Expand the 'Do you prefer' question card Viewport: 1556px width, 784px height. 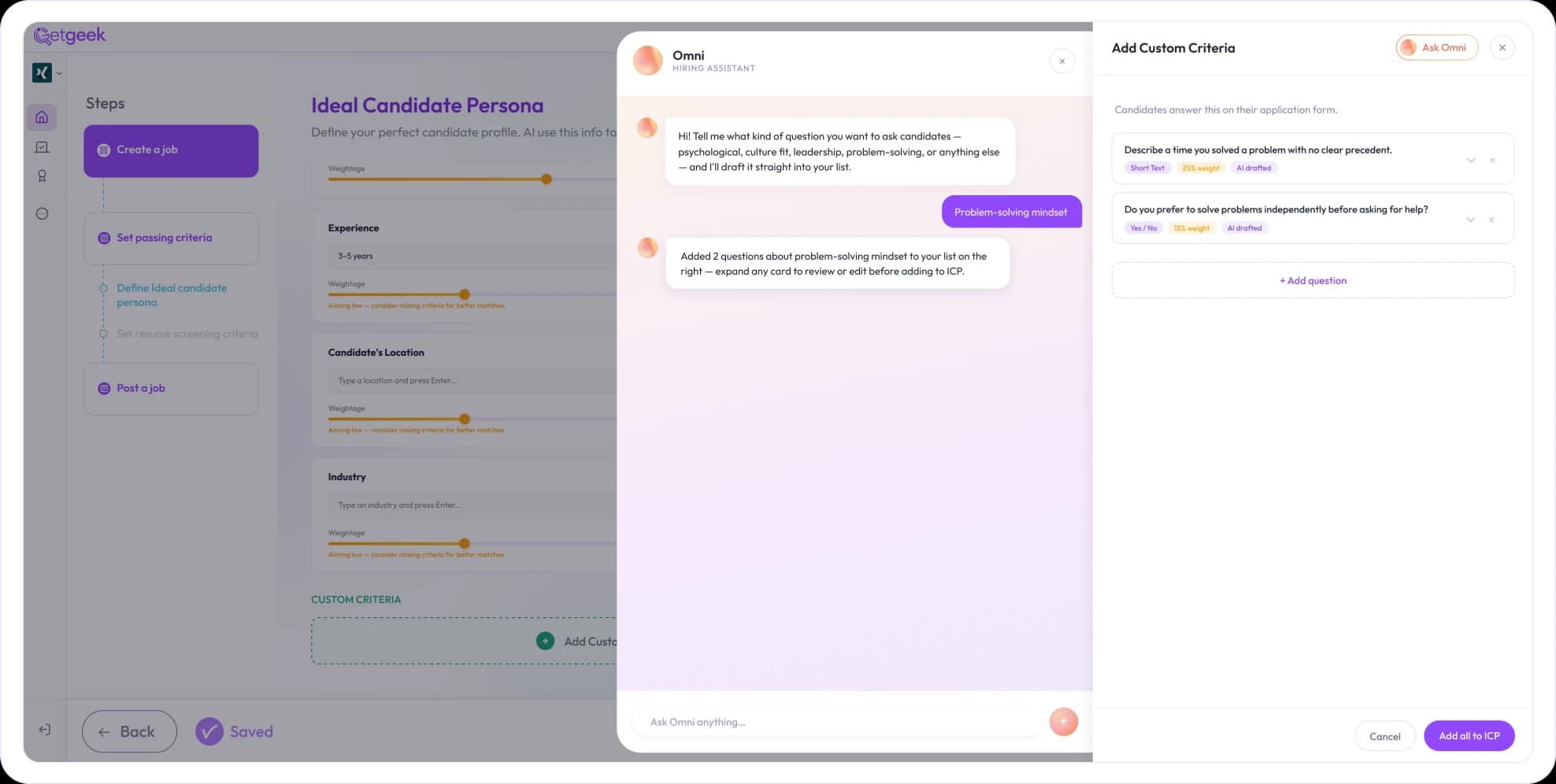click(x=1470, y=220)
